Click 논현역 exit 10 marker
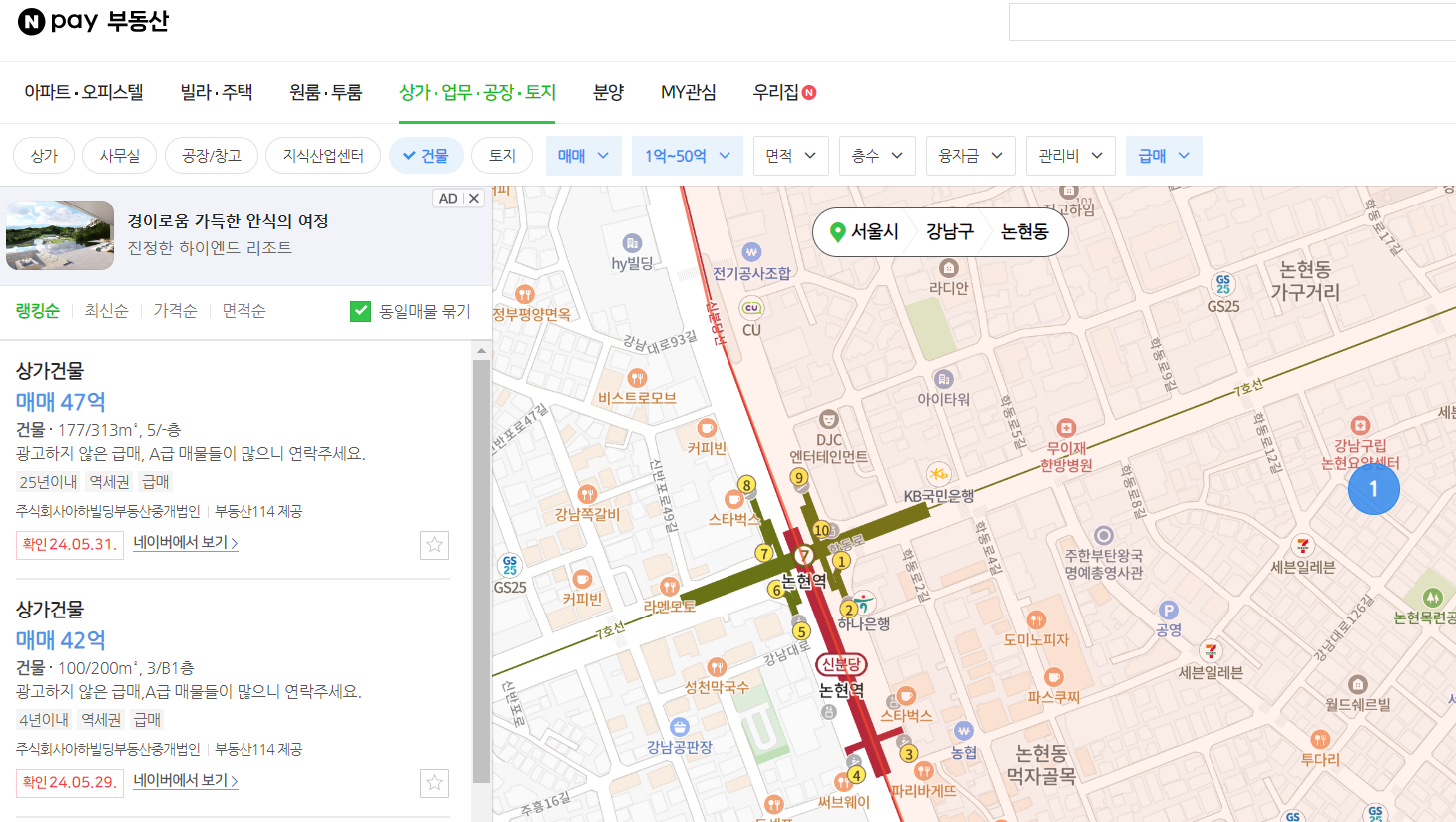 click(821, 530)
